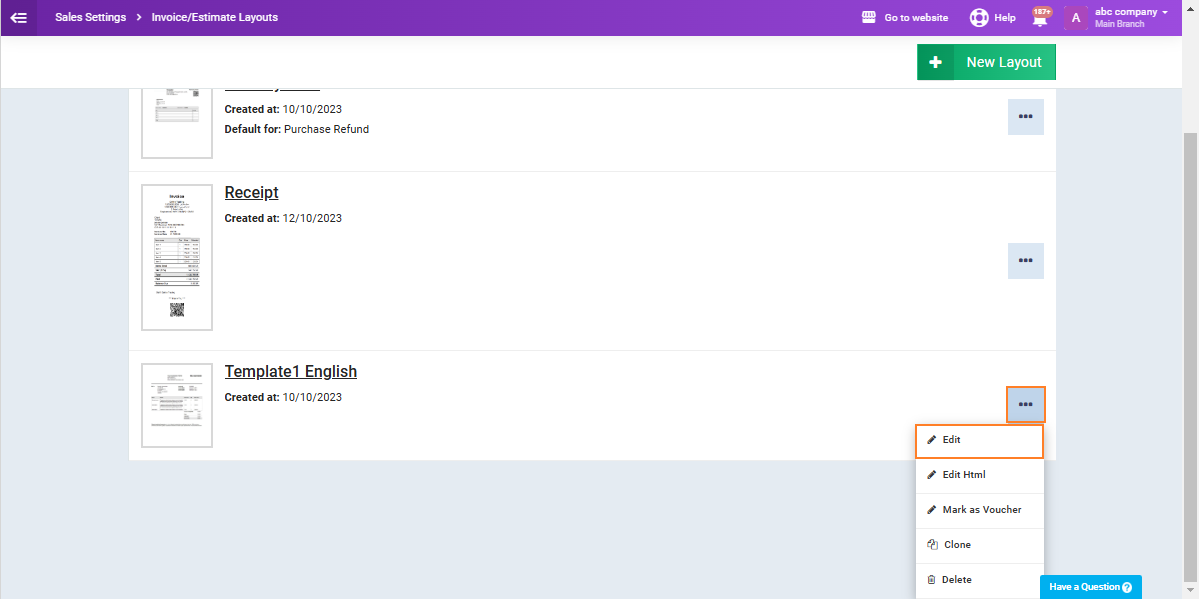Open the notifications bell icon
Viewport: 1199px width, 599px height.
[1040, 18]
